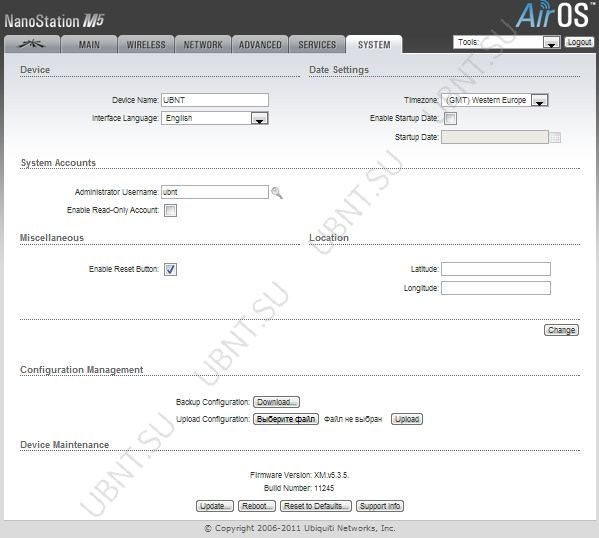Open Support Info

pos(380,506)
